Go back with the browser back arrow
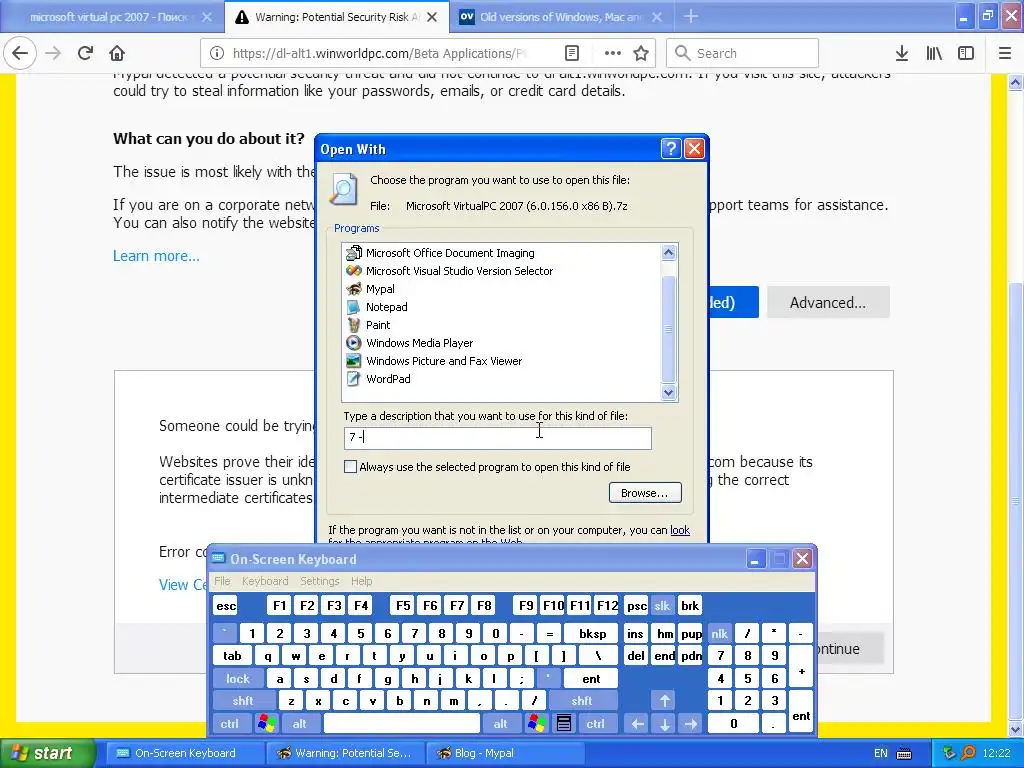This screenshot has width=1024, height=768. click(20, 54)
